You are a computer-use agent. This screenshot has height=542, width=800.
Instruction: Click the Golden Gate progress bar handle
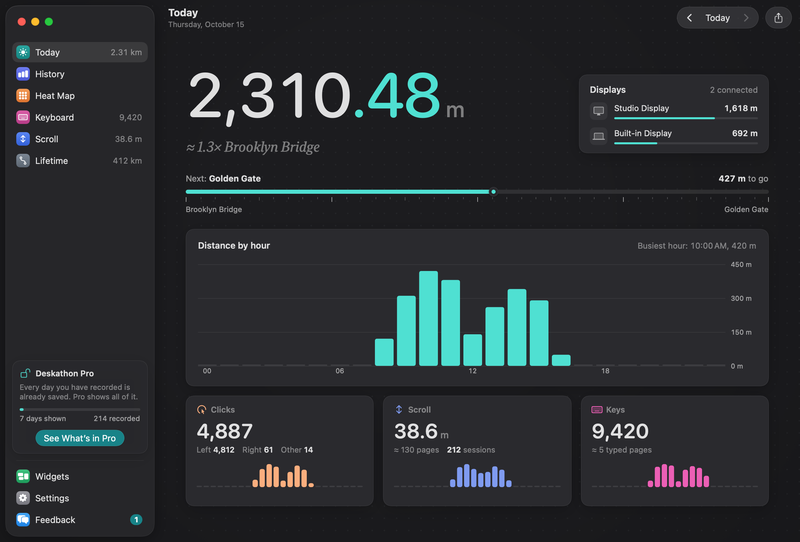point(493,192)
